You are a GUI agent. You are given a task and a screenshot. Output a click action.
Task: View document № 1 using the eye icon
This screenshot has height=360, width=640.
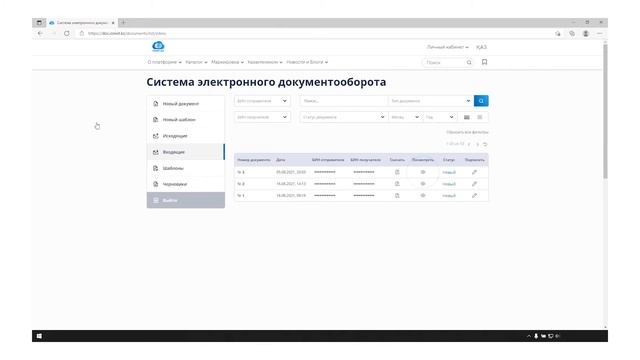click(x=423, y=196)
